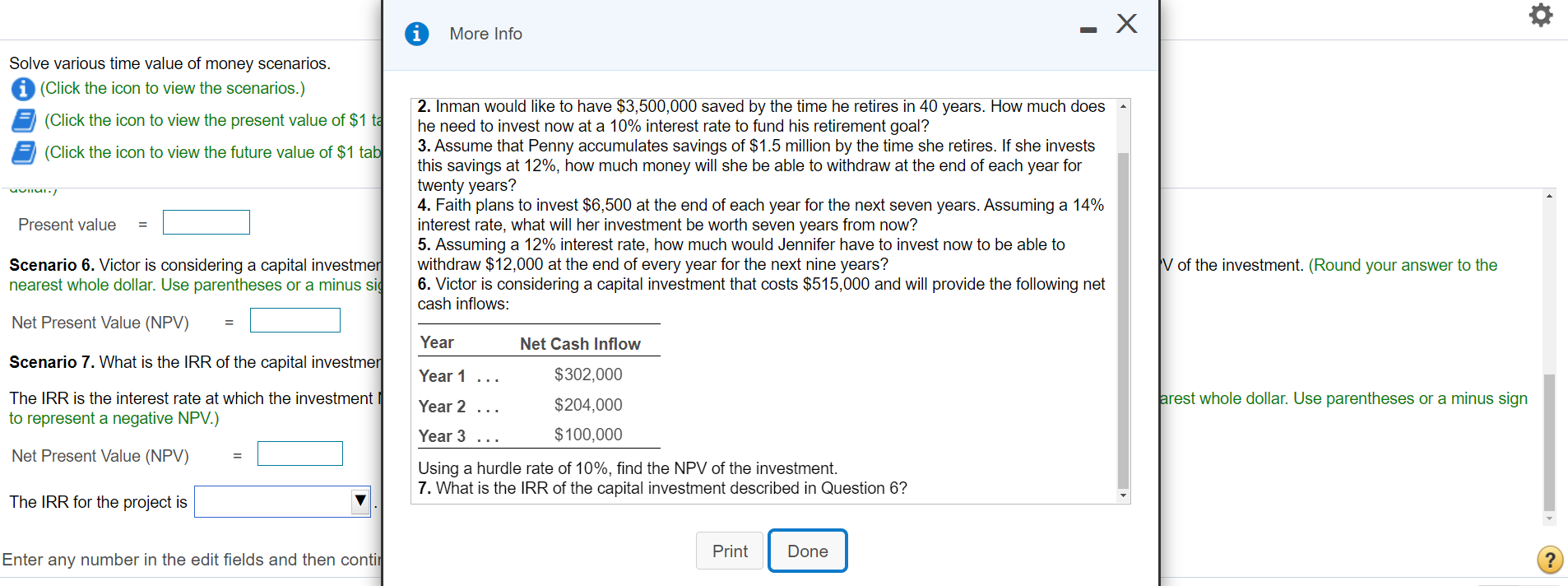Open the IRR project dropdown

click(x=360, y=501)
